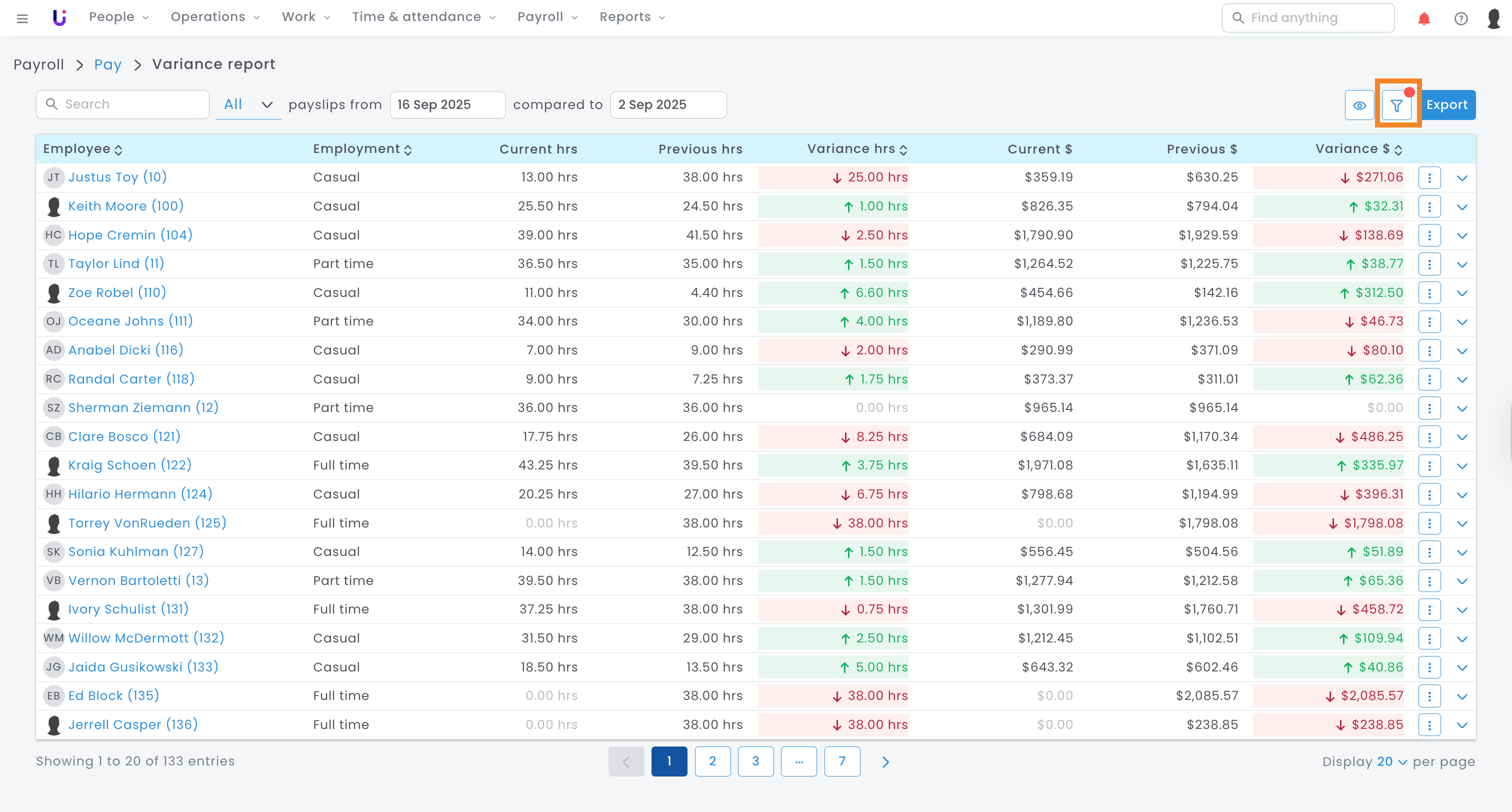The width and height of the screenshot is (1512, 812).
Task: Expand Keith Moore's row details
Action: [x=1461, y=206]
